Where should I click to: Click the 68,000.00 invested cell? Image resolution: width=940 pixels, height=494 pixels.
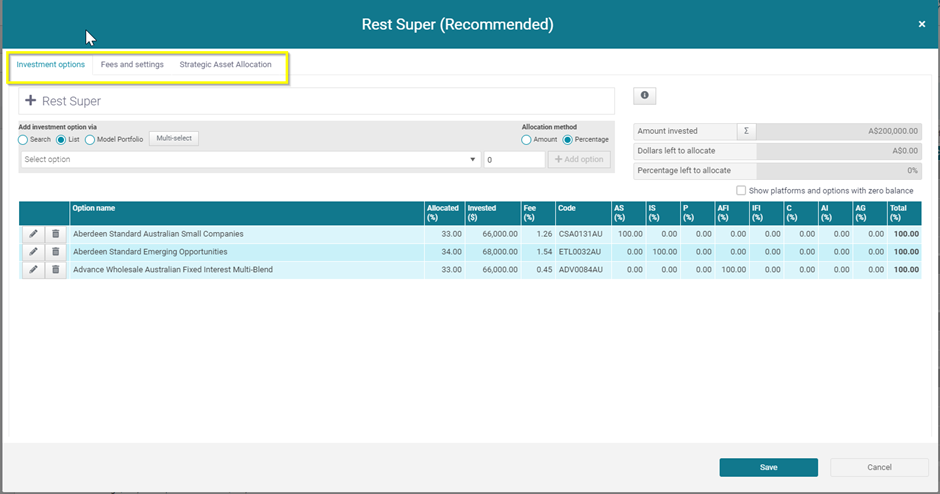coord(492,252)
